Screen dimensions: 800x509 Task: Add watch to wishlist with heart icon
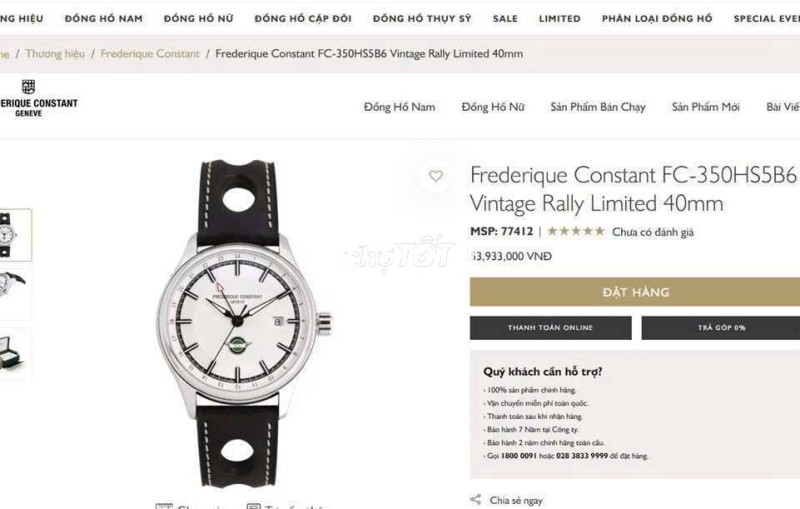[x=435, y=176]
